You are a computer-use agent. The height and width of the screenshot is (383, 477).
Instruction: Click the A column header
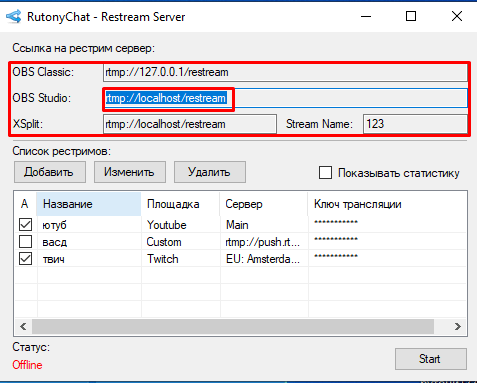pos(25,204)
